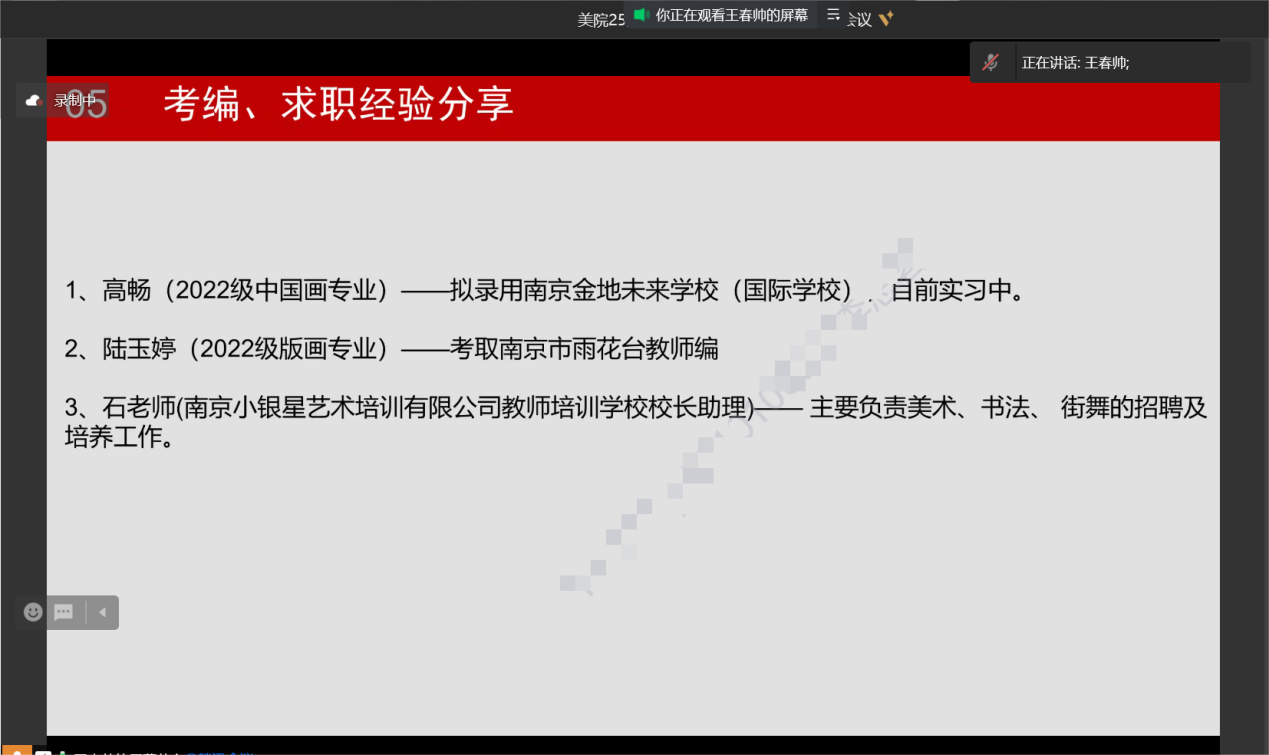Click the 正在讲话: 王春帅 speaker label
Screen dimensions: 1269x755
tap(1075, 63)
